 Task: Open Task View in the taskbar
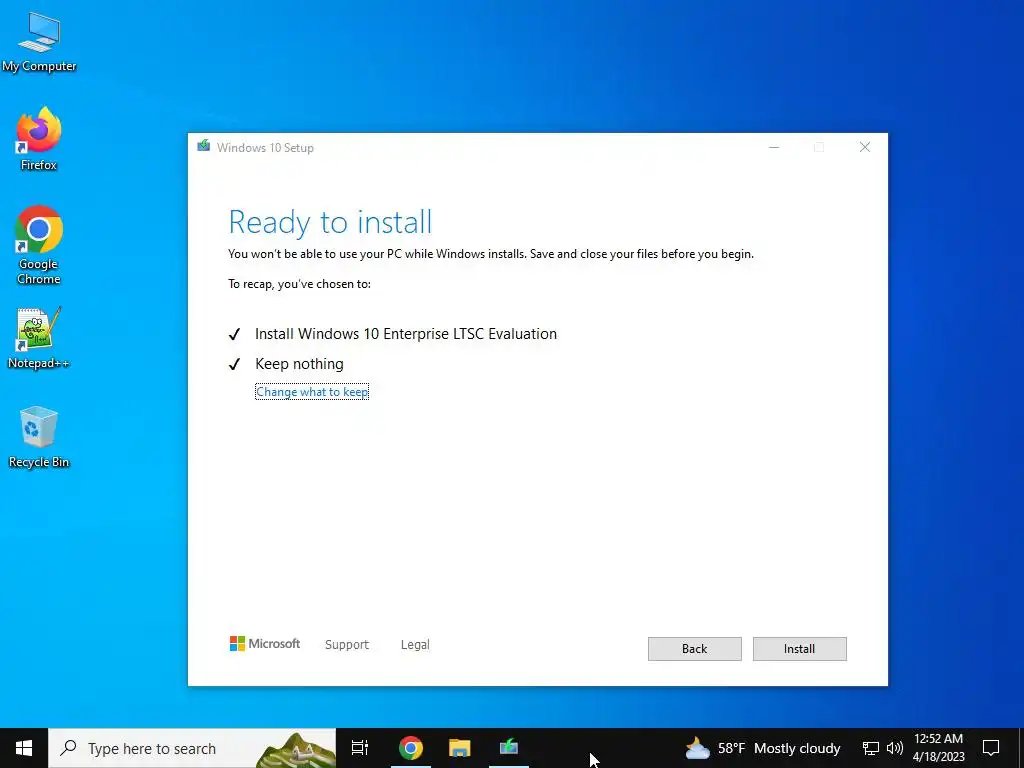(x=360, y=748)
